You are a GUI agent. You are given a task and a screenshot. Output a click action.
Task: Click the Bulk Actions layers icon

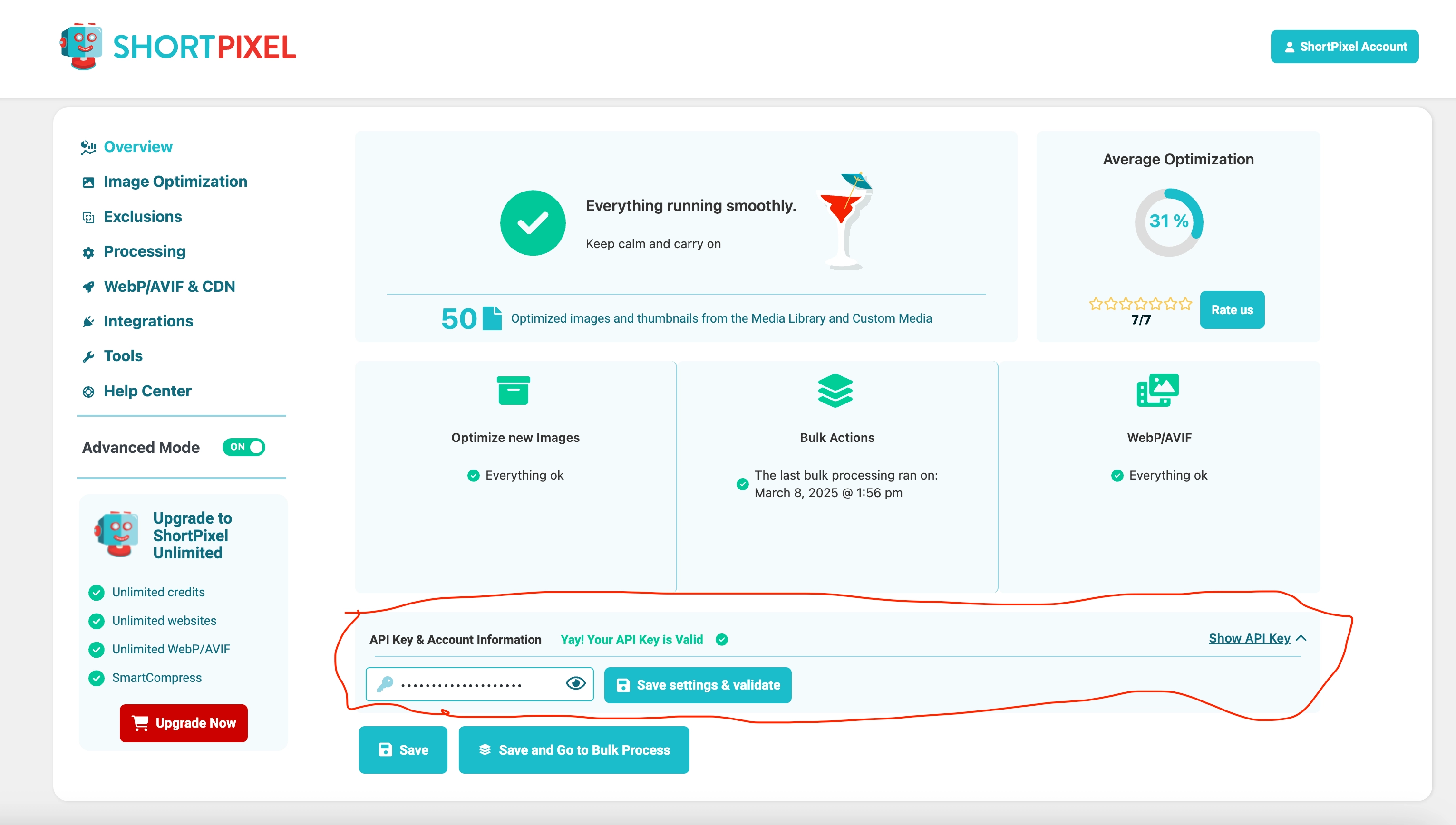coord(835,391)
